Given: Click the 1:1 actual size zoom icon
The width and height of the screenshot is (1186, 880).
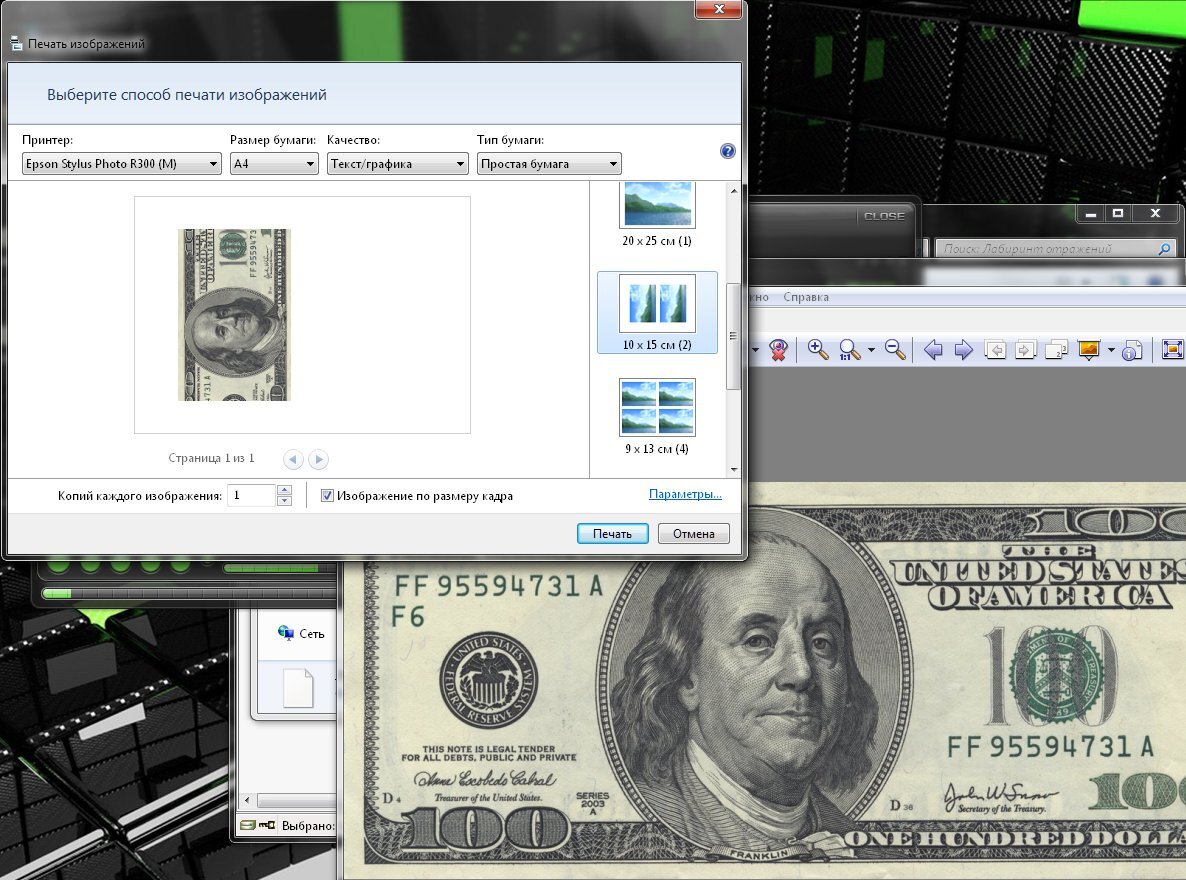Looking at the screenshot, I should (x=849, y=350).
